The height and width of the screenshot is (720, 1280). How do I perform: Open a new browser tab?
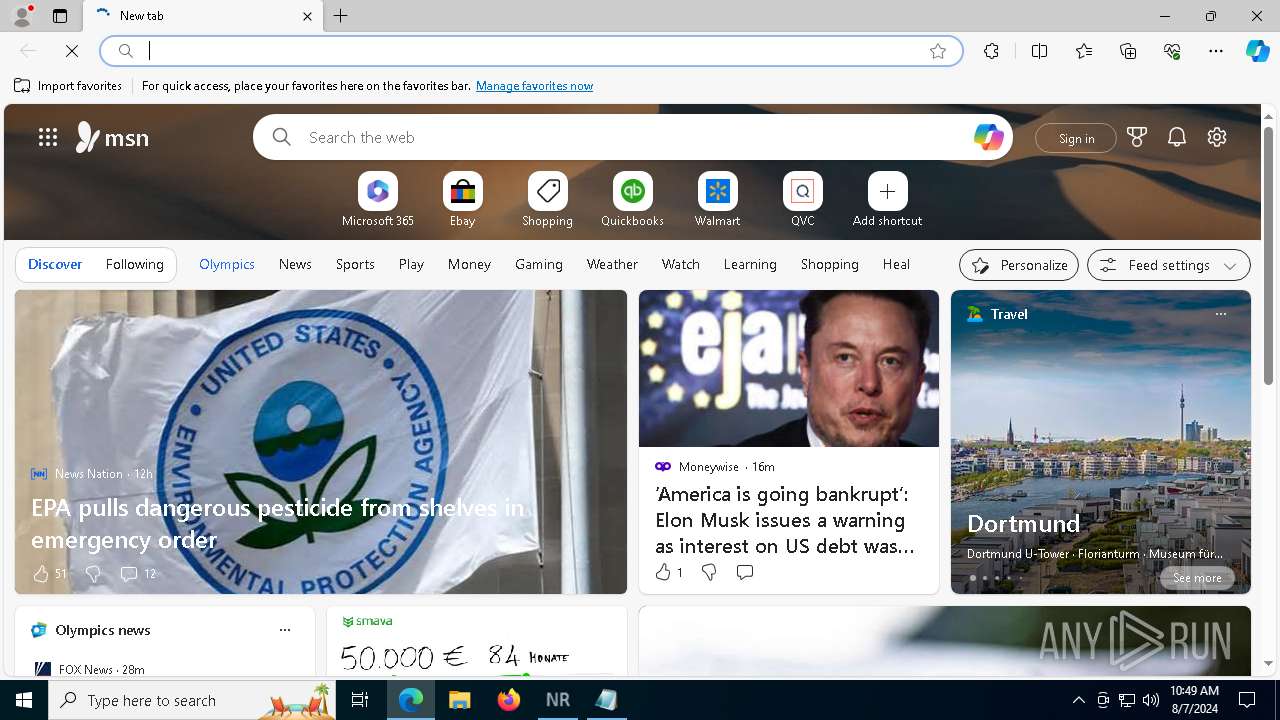point(341,16)
